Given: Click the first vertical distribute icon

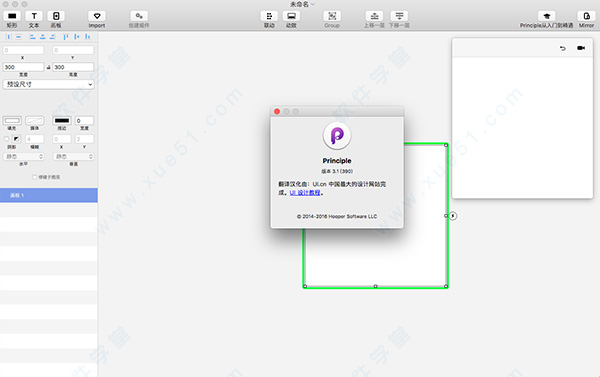Looking at the screenshot, I should tap(9, 37).
